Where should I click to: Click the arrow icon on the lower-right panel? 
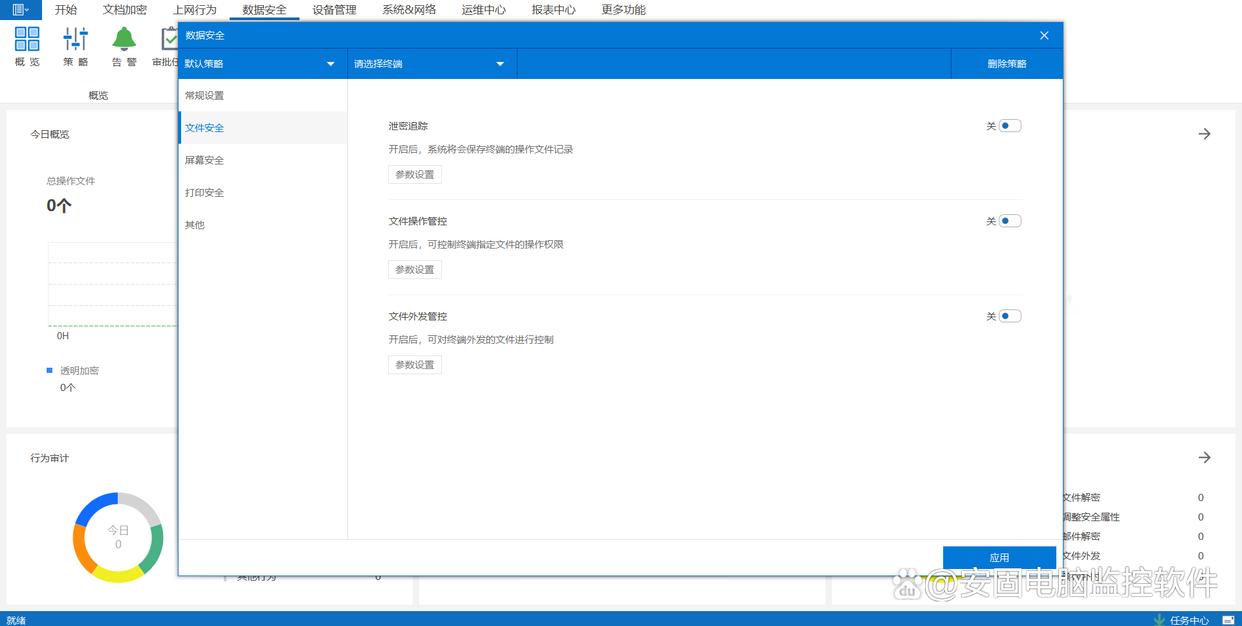1204,458
